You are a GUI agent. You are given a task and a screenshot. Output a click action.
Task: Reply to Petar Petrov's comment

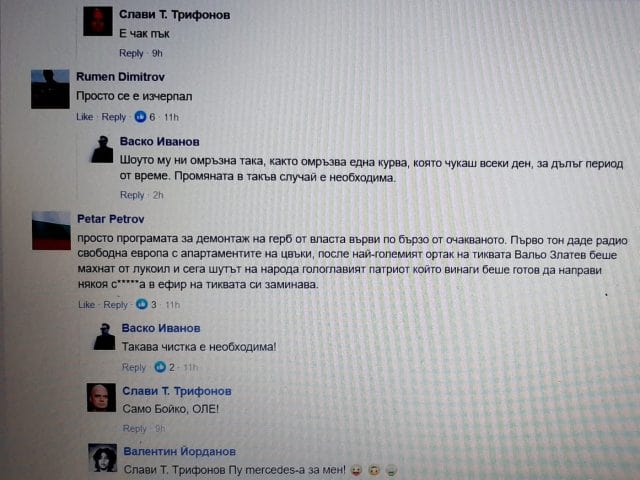[116, 305]
